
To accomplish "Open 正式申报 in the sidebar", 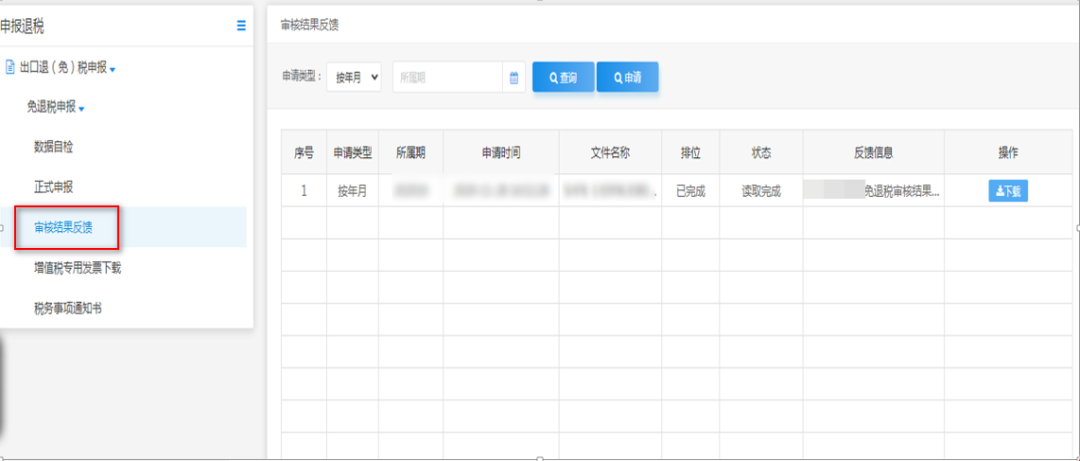I will [x=54, y=187].
